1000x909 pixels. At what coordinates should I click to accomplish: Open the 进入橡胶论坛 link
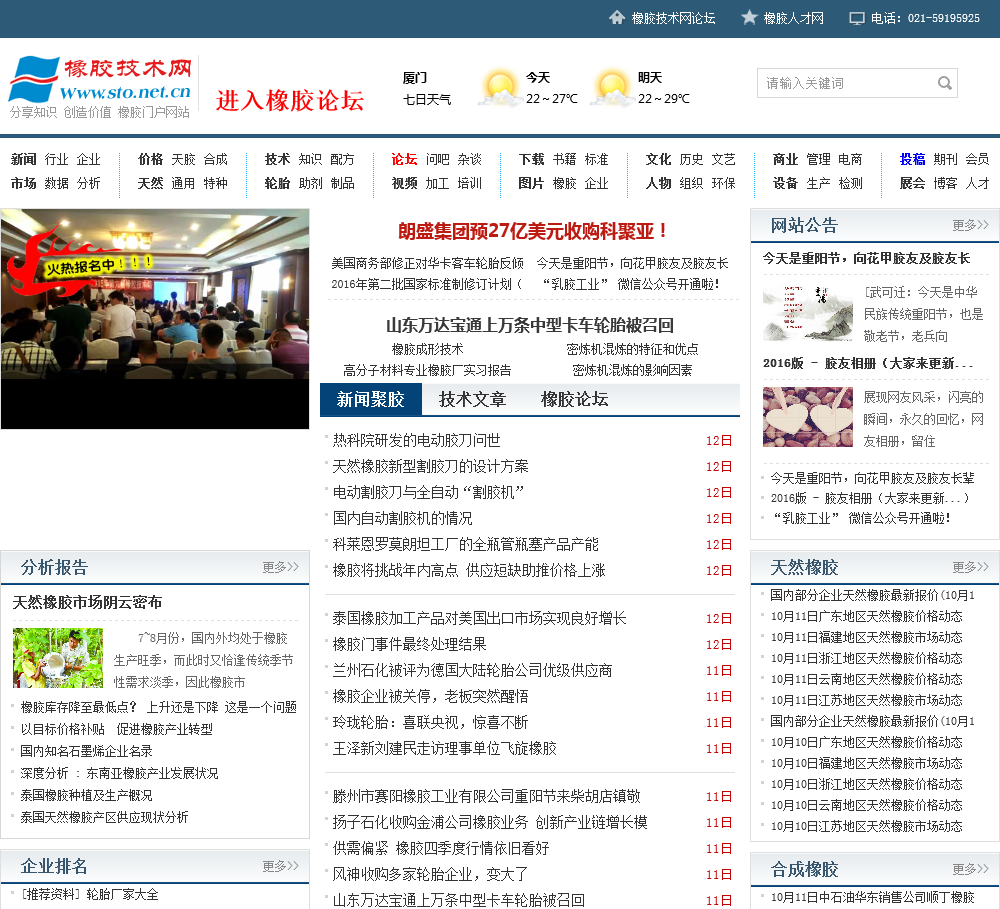(x=290, y=100)
